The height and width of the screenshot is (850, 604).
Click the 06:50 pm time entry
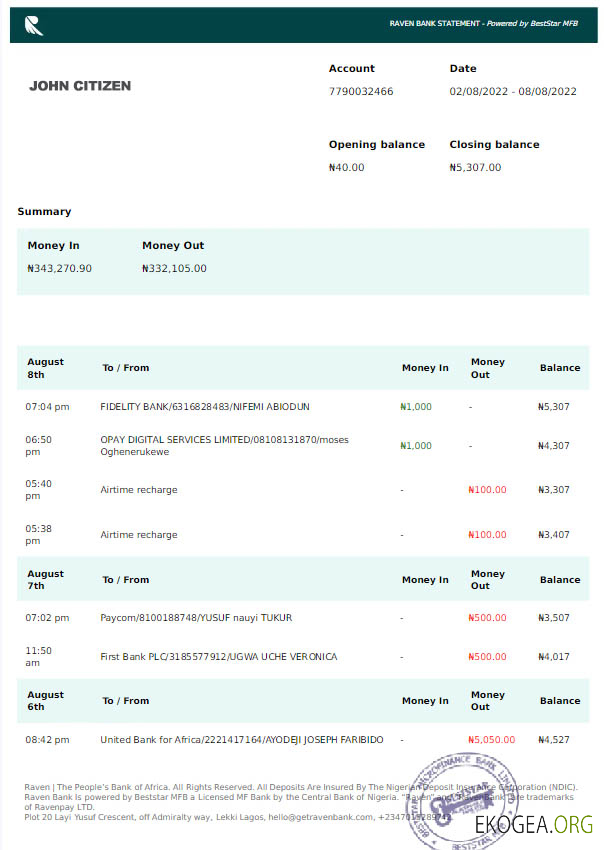(x=38, y=446)
